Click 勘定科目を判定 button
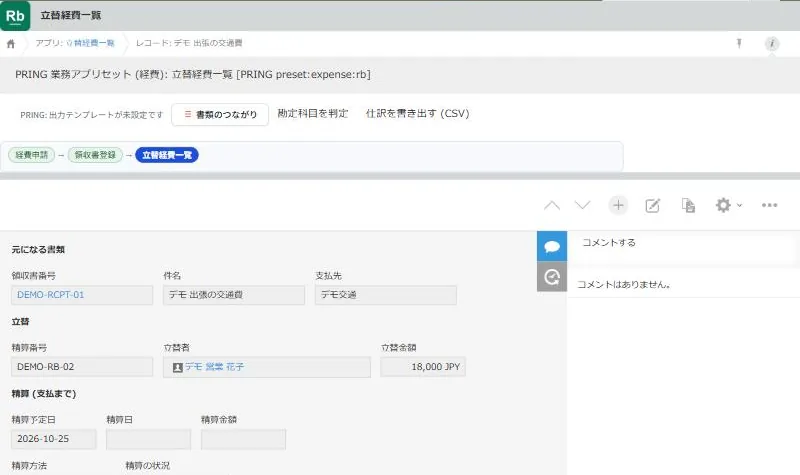 312,113
